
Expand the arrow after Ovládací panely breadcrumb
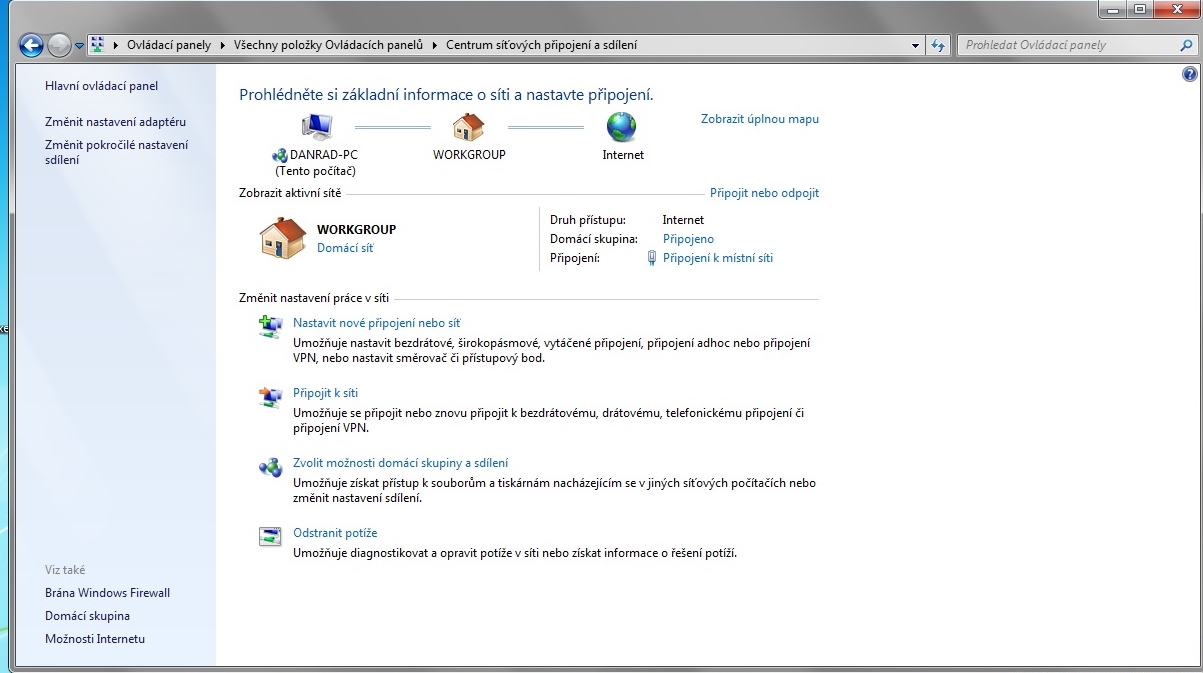pos(222,45)
